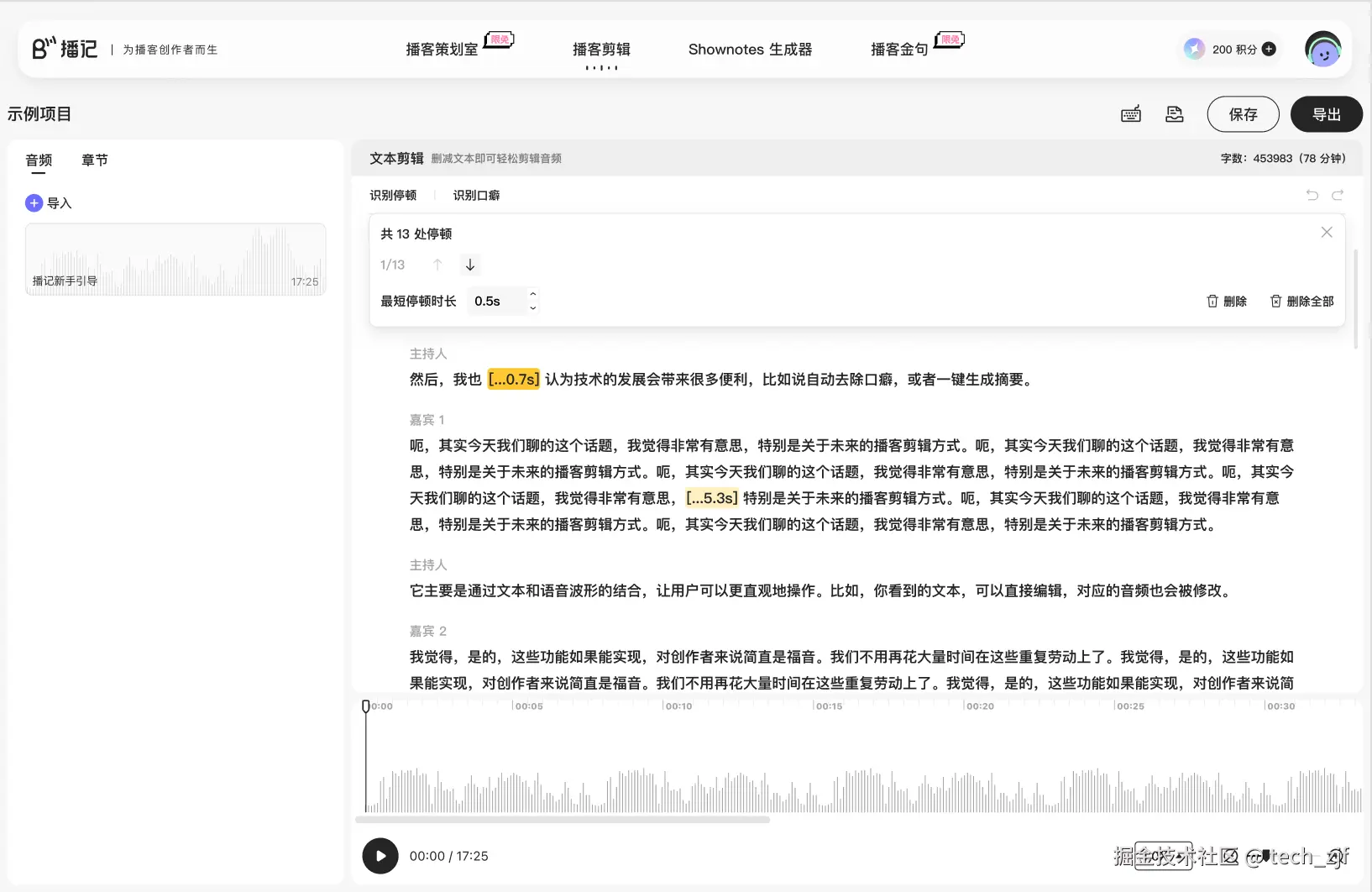
Task: Click the trash icon next to 删除全部
Action: [x=1275, y=301]
